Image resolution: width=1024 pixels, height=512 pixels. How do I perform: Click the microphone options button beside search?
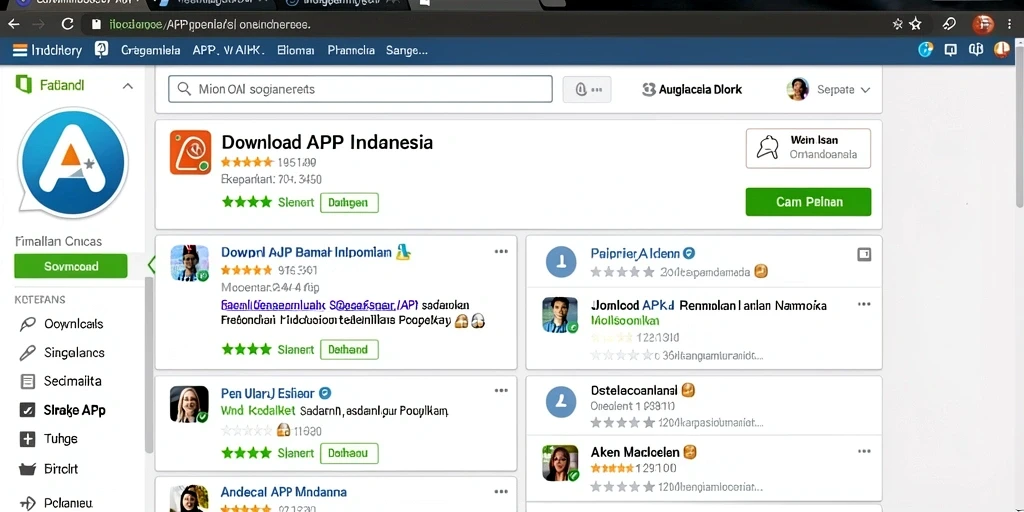(x=587, y=89)
